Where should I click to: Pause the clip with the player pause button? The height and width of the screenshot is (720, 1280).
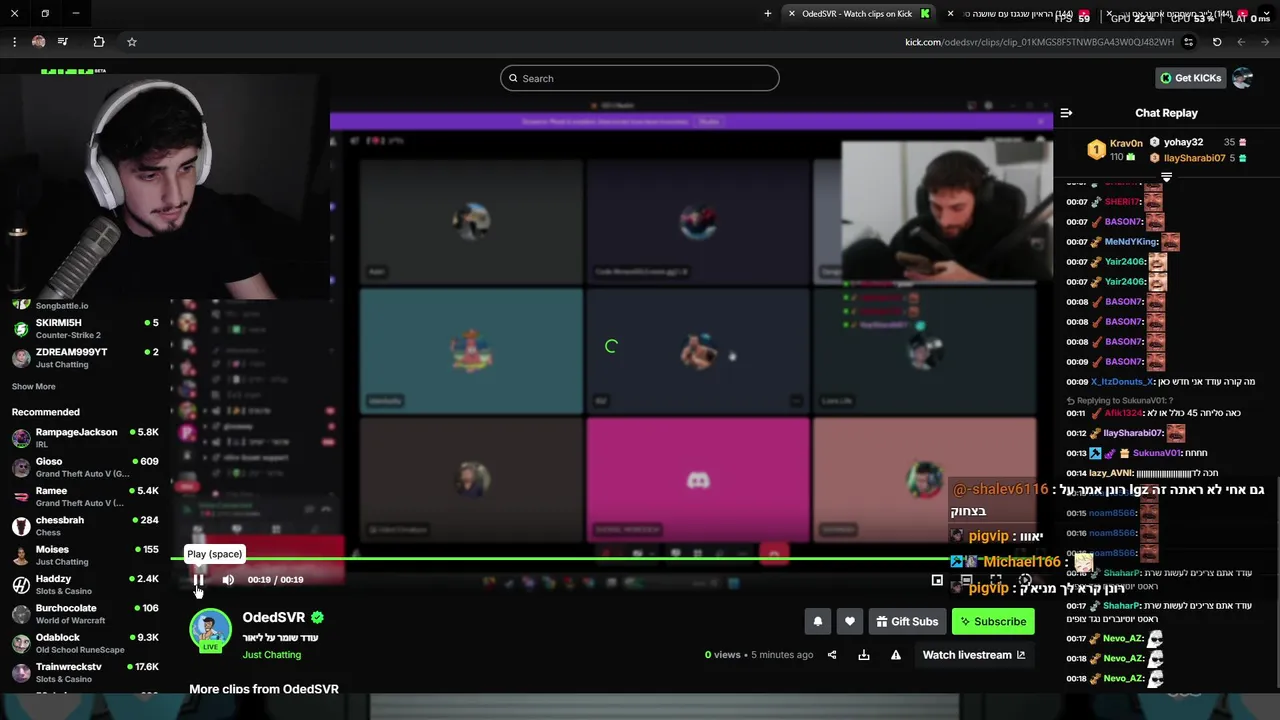click(x=198, y=579)
